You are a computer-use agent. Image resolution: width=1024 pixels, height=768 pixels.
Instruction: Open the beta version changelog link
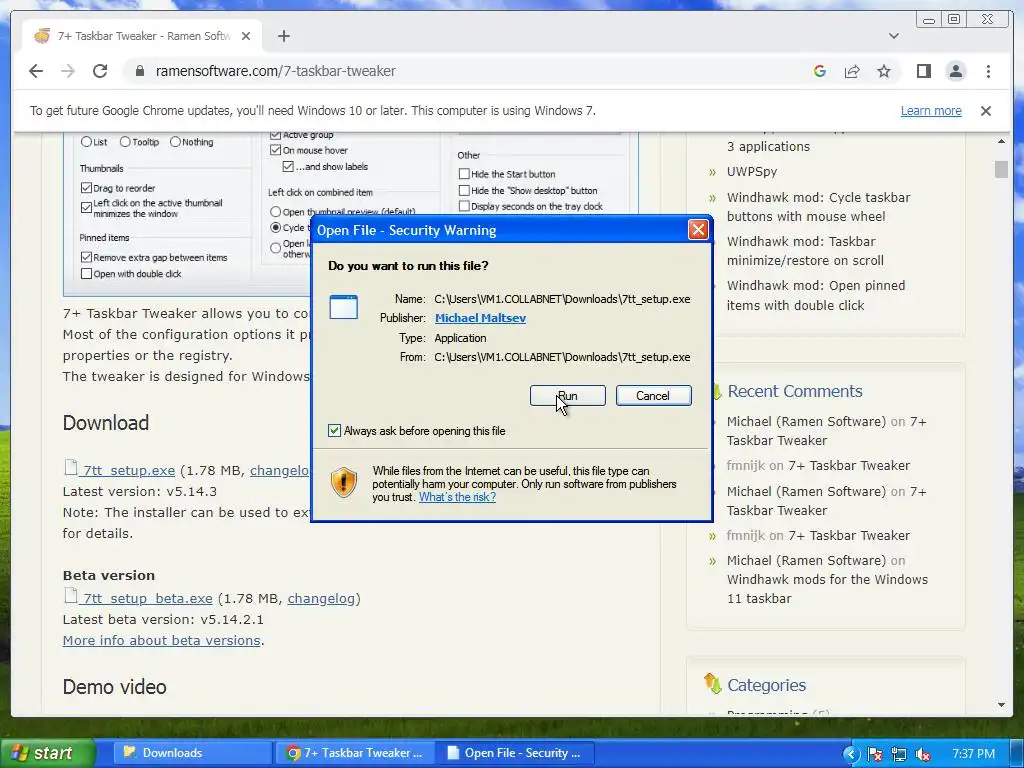pyautogui.click(x=321, y=598)
